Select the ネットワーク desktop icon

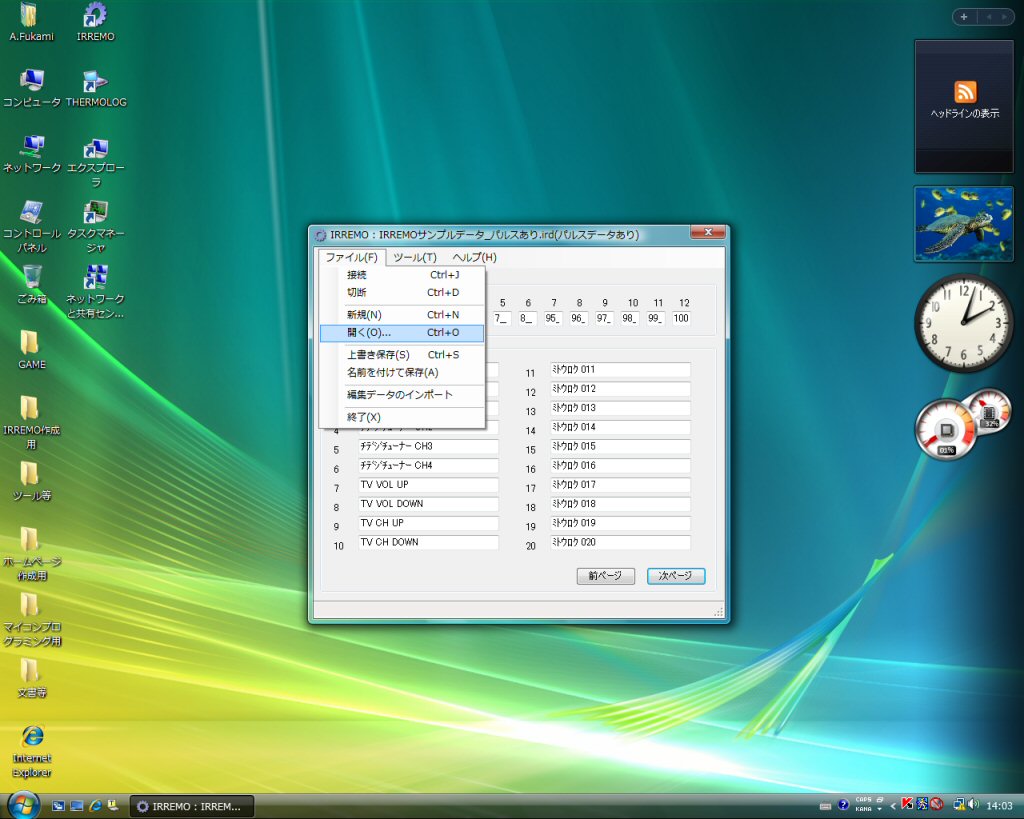coord(31,153)
